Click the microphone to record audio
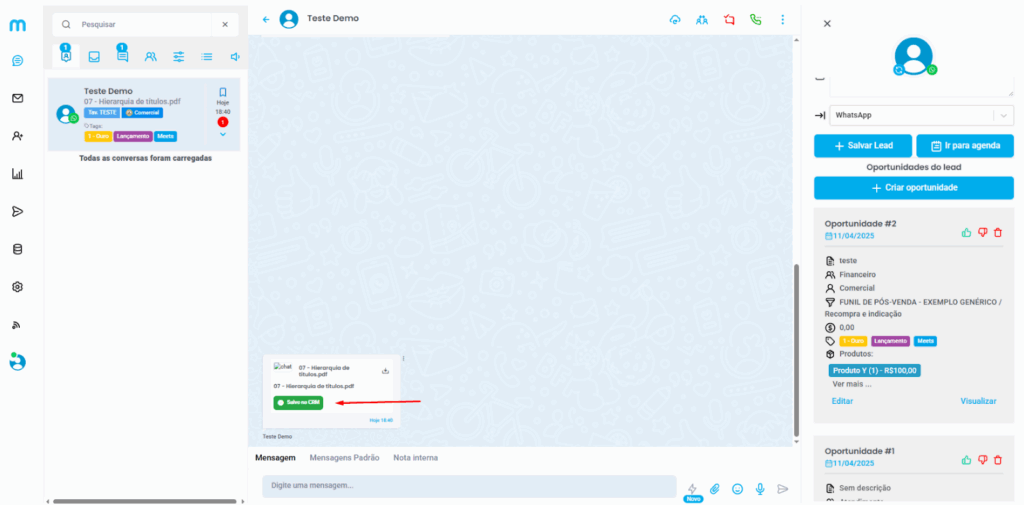This screenshot has width=1024, height=505. coord(760,488)
